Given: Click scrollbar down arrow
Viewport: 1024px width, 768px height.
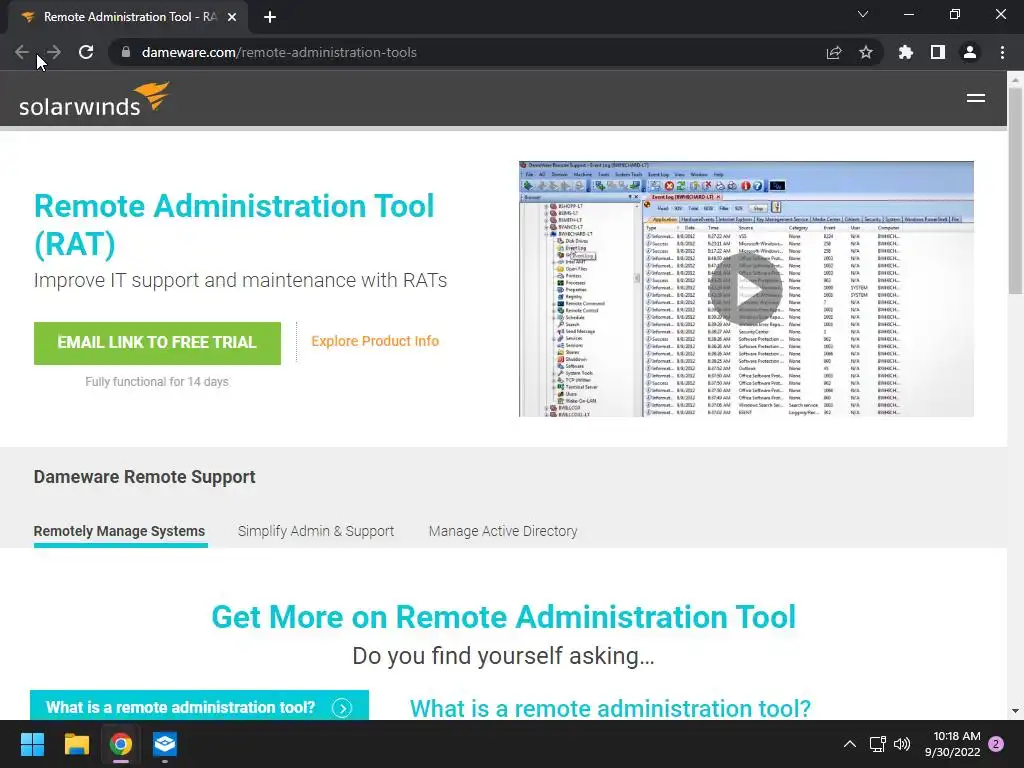Looking at the screenshot, I should 1015,711.
